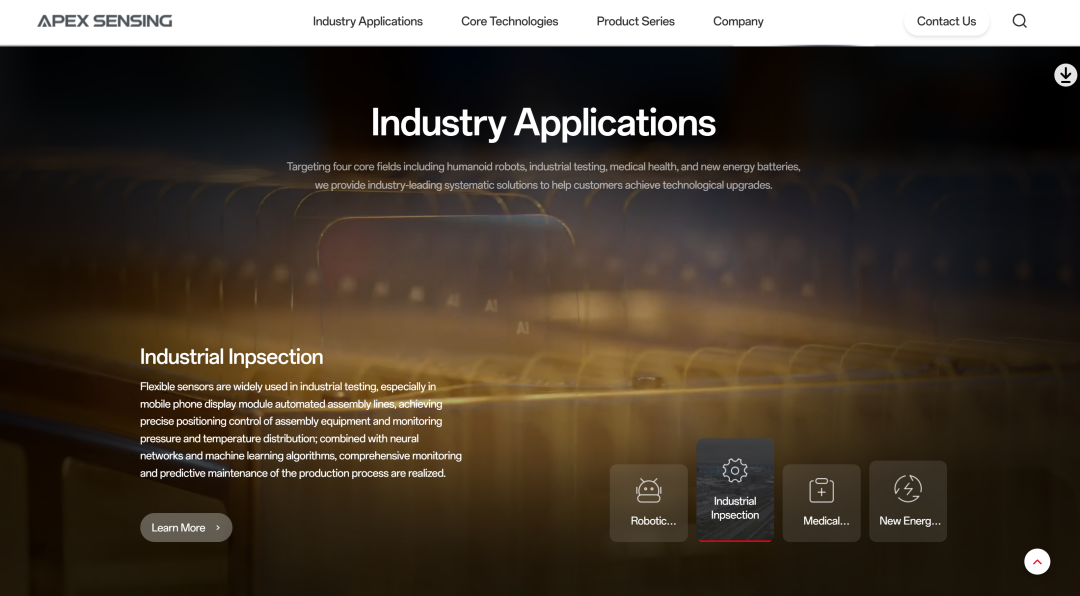Screen dimensions: 1080x596
Task: Expand the Company menu
Action: (738, 21)
